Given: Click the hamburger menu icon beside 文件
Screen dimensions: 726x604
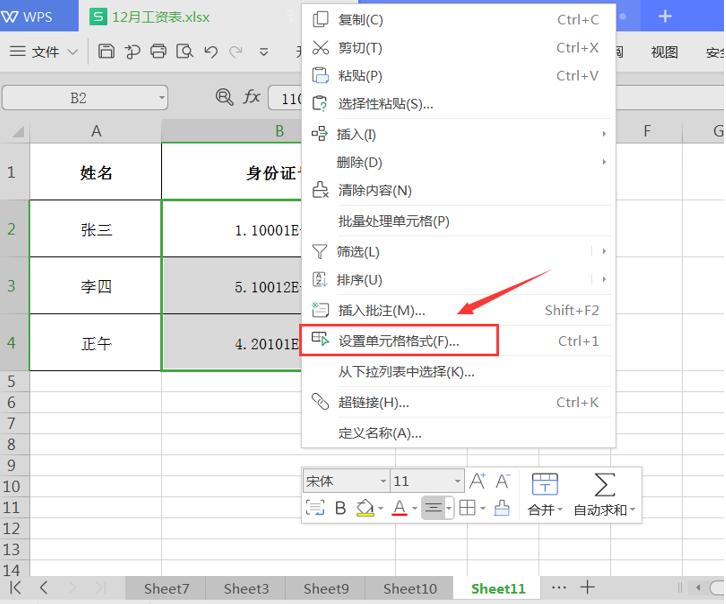Looking at the screenshot, I should point(18,51).
